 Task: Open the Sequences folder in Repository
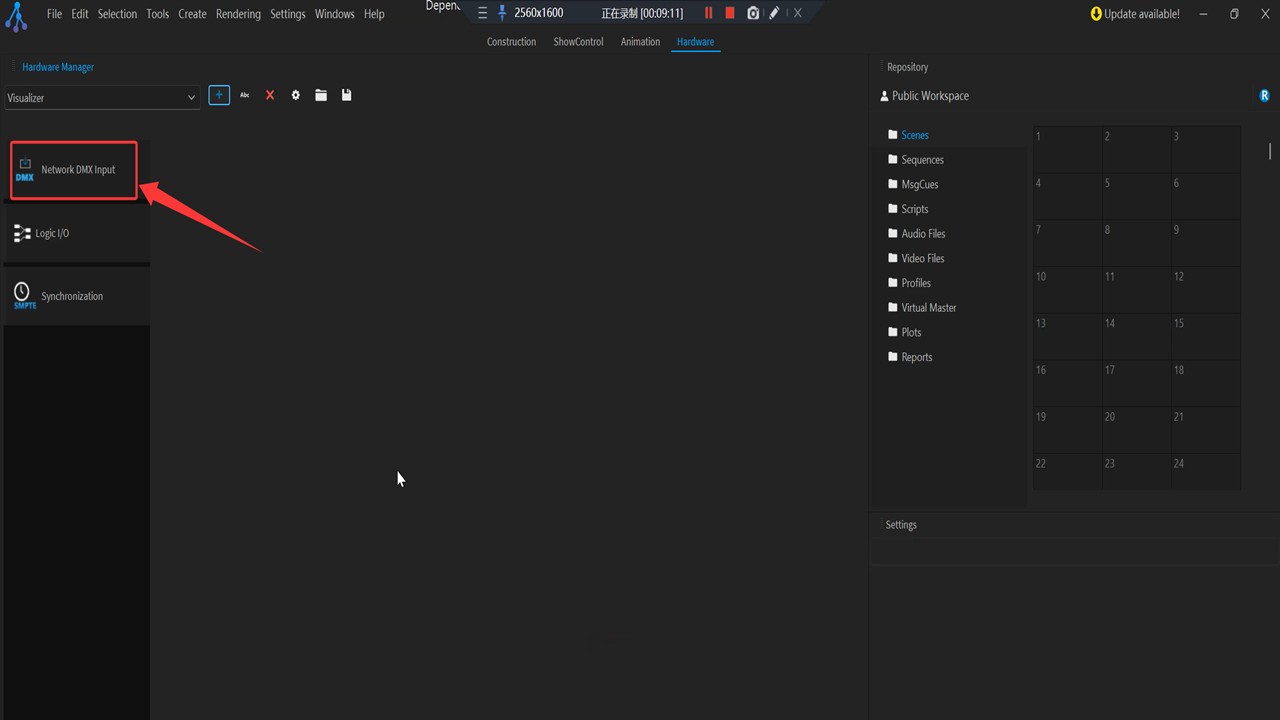922,160
